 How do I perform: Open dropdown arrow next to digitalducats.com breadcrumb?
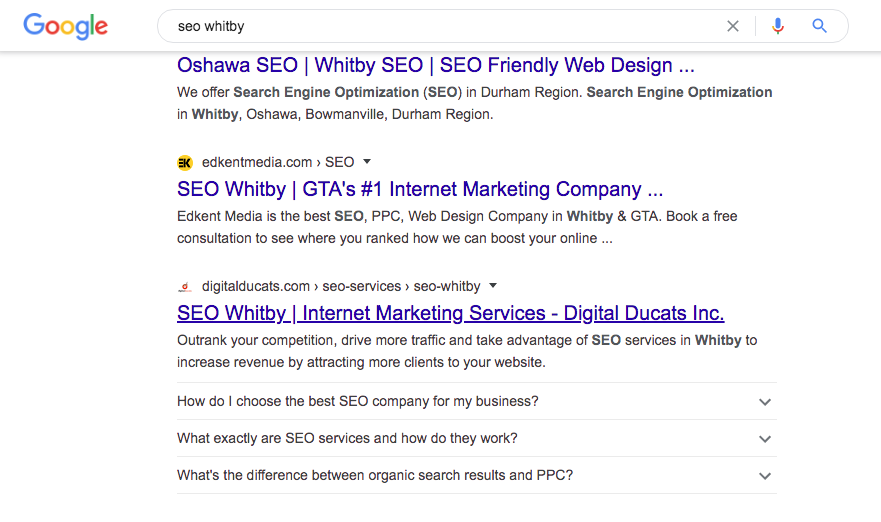coord(493,285)
